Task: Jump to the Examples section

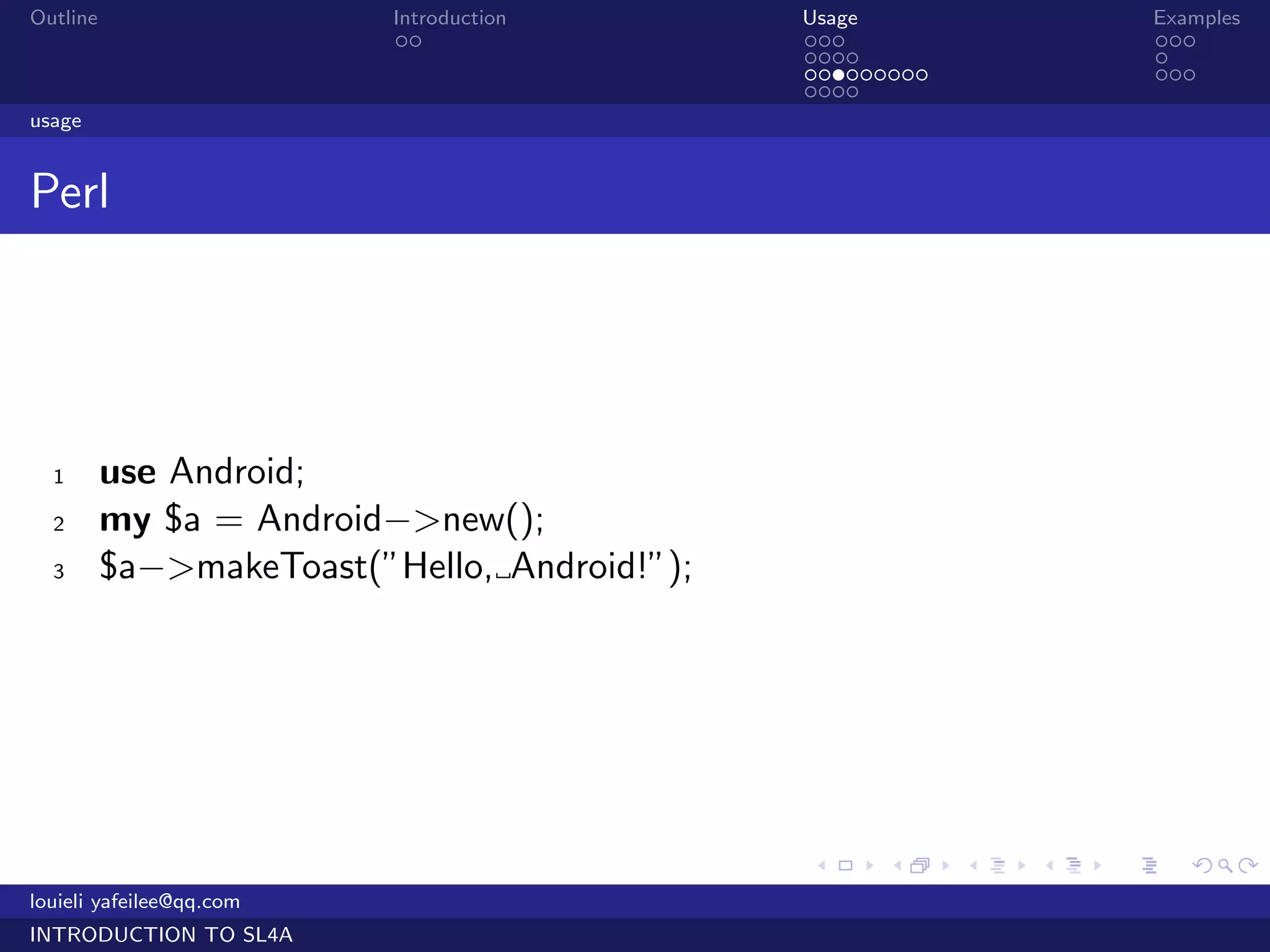Action: pyautogui.click(x=1197, y=19)
